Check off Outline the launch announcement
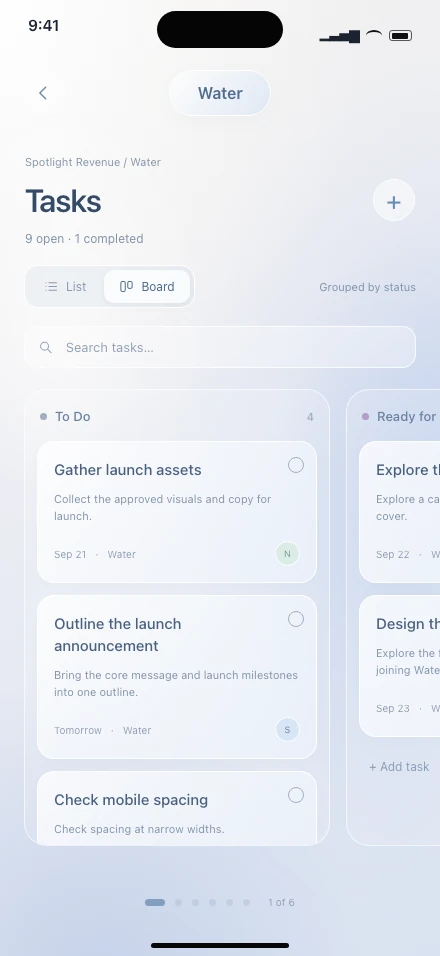The height and width of the screenshot is (956, 440). click(x=296, y=619)
